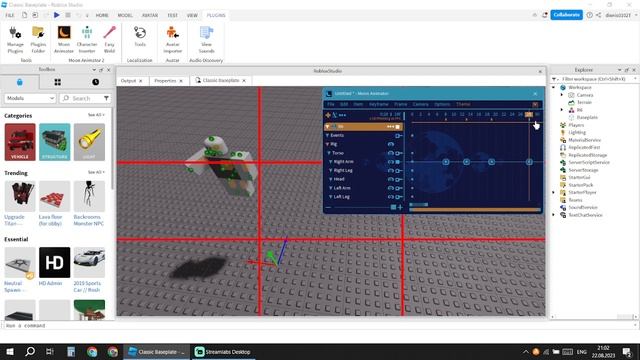Open the Camera menu in Moon Animator
Image resolution: width=640 pixels, height=360 pixels.
pyautogui.click(x=420, y=104)
